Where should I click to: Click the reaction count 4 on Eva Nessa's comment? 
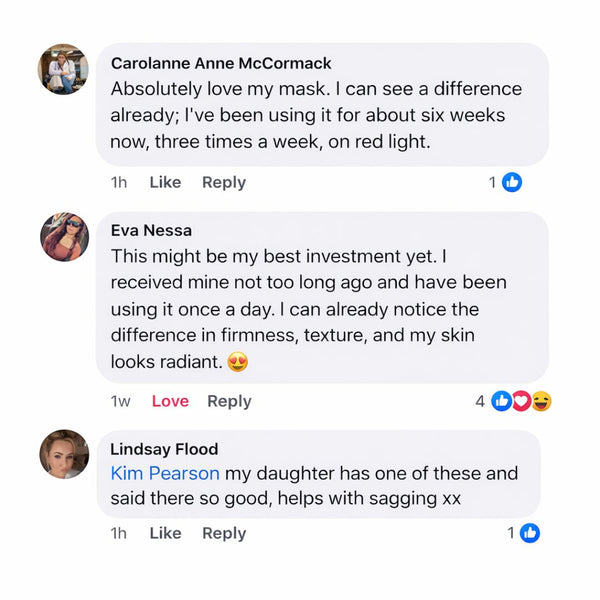tap(480, 401)
